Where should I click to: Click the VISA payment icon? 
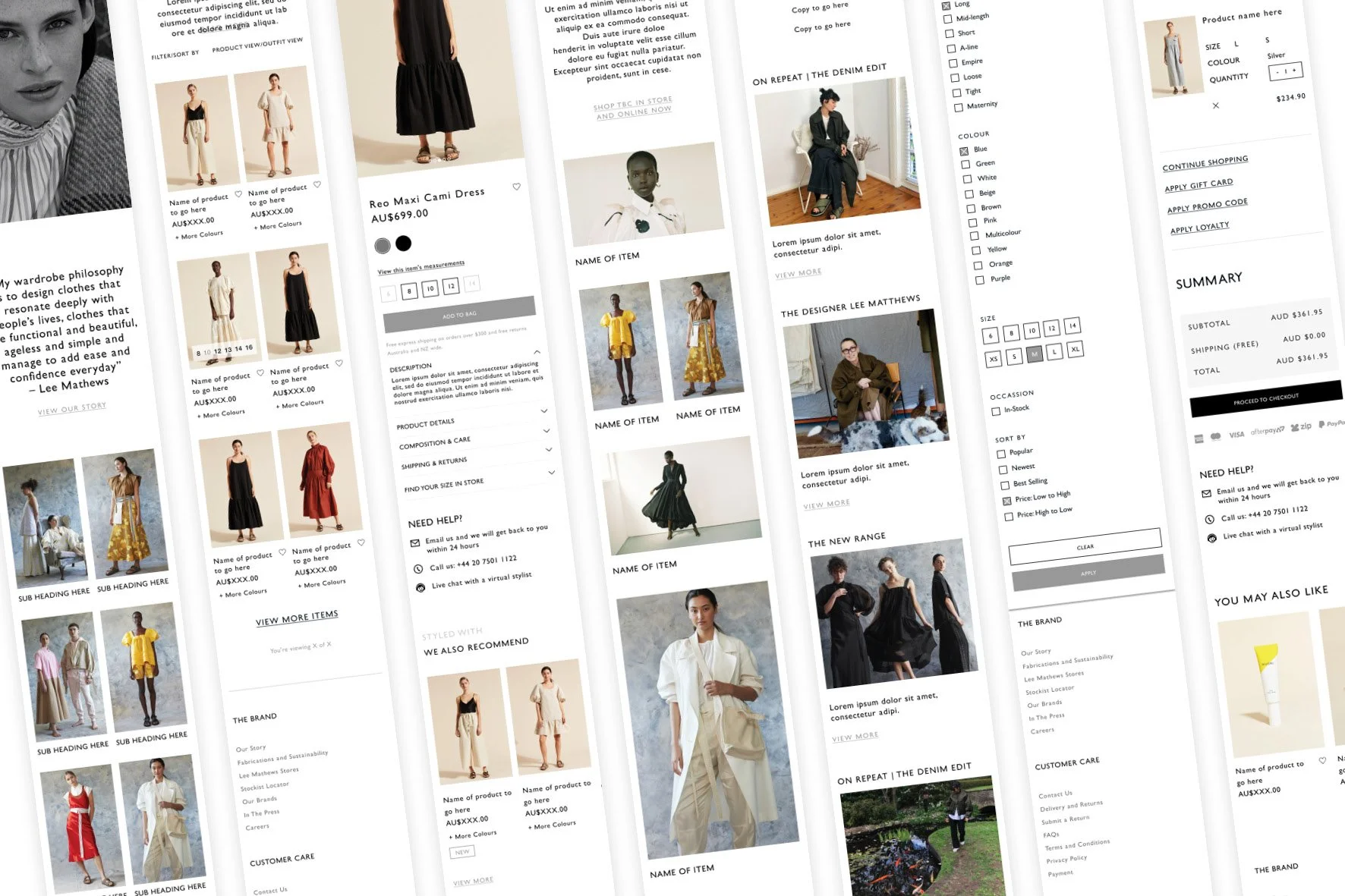click(x=1236, y=435)
